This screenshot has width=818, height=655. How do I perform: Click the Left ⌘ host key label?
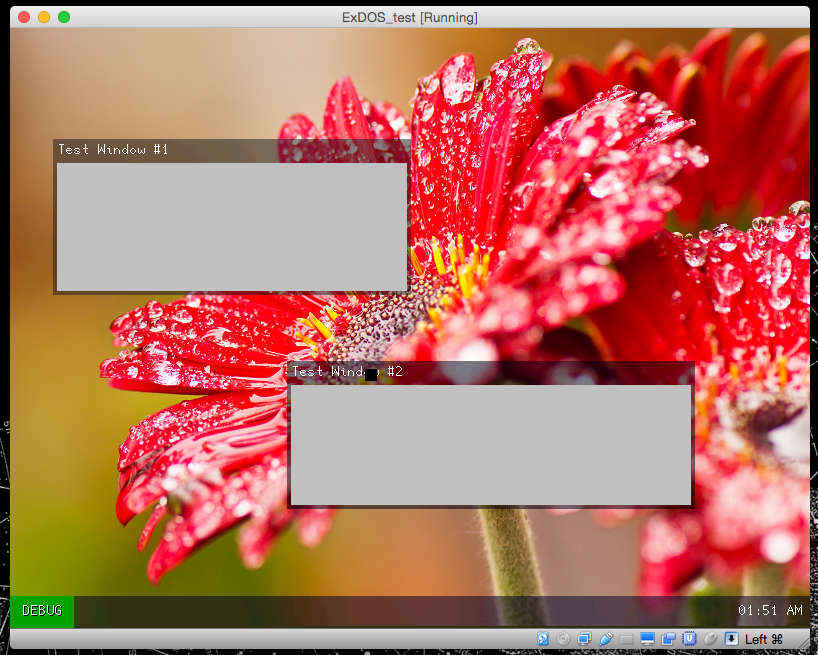(764, 639)
